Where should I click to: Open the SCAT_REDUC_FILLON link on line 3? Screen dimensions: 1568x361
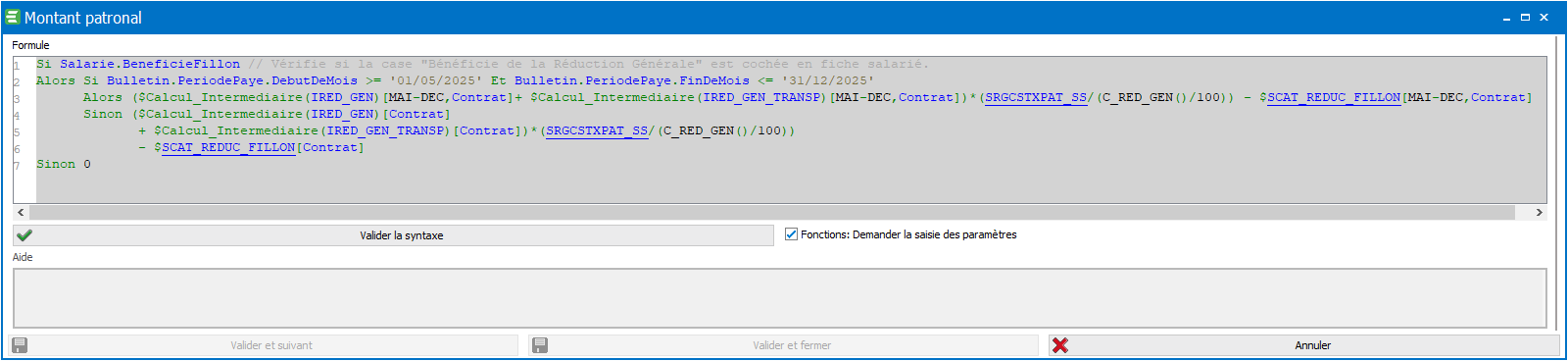coord(1333,97)
